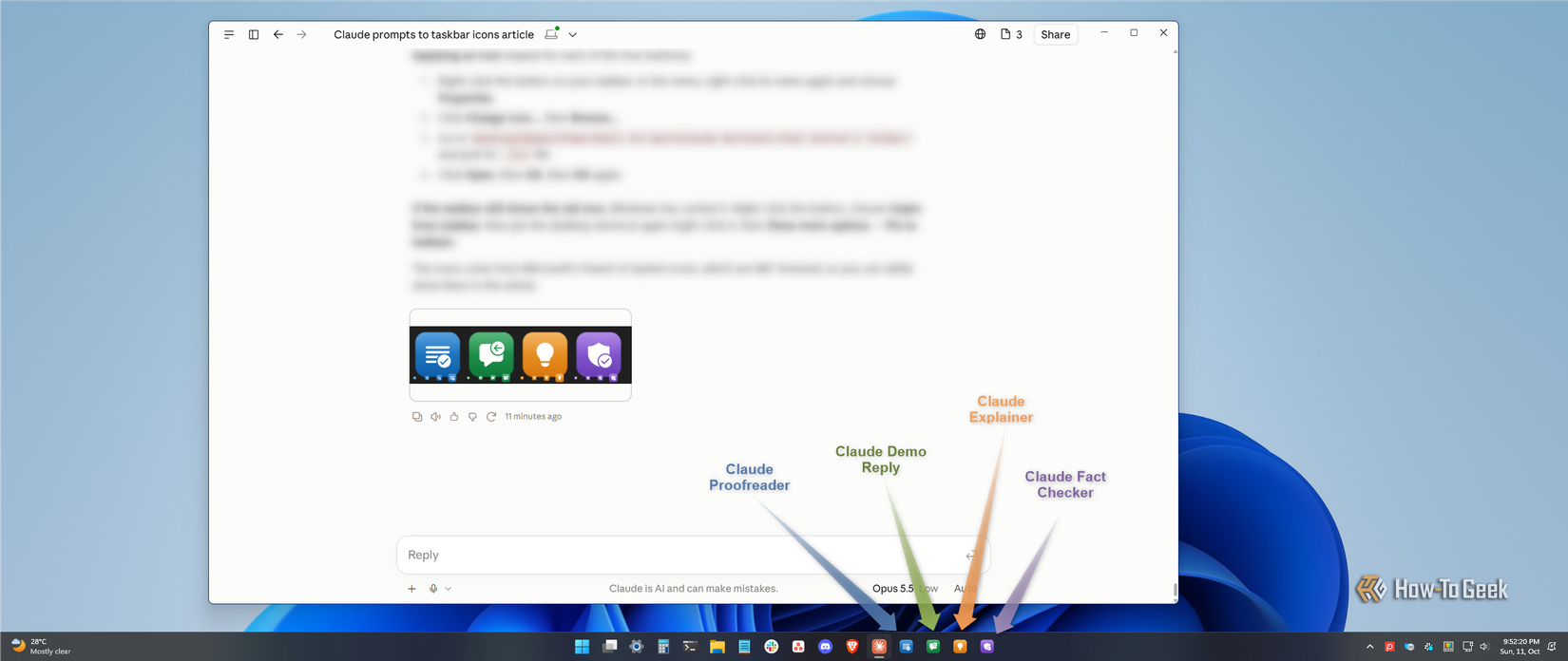Open the PowerToys-style colorful tray icon

[x=1448, y=647]
